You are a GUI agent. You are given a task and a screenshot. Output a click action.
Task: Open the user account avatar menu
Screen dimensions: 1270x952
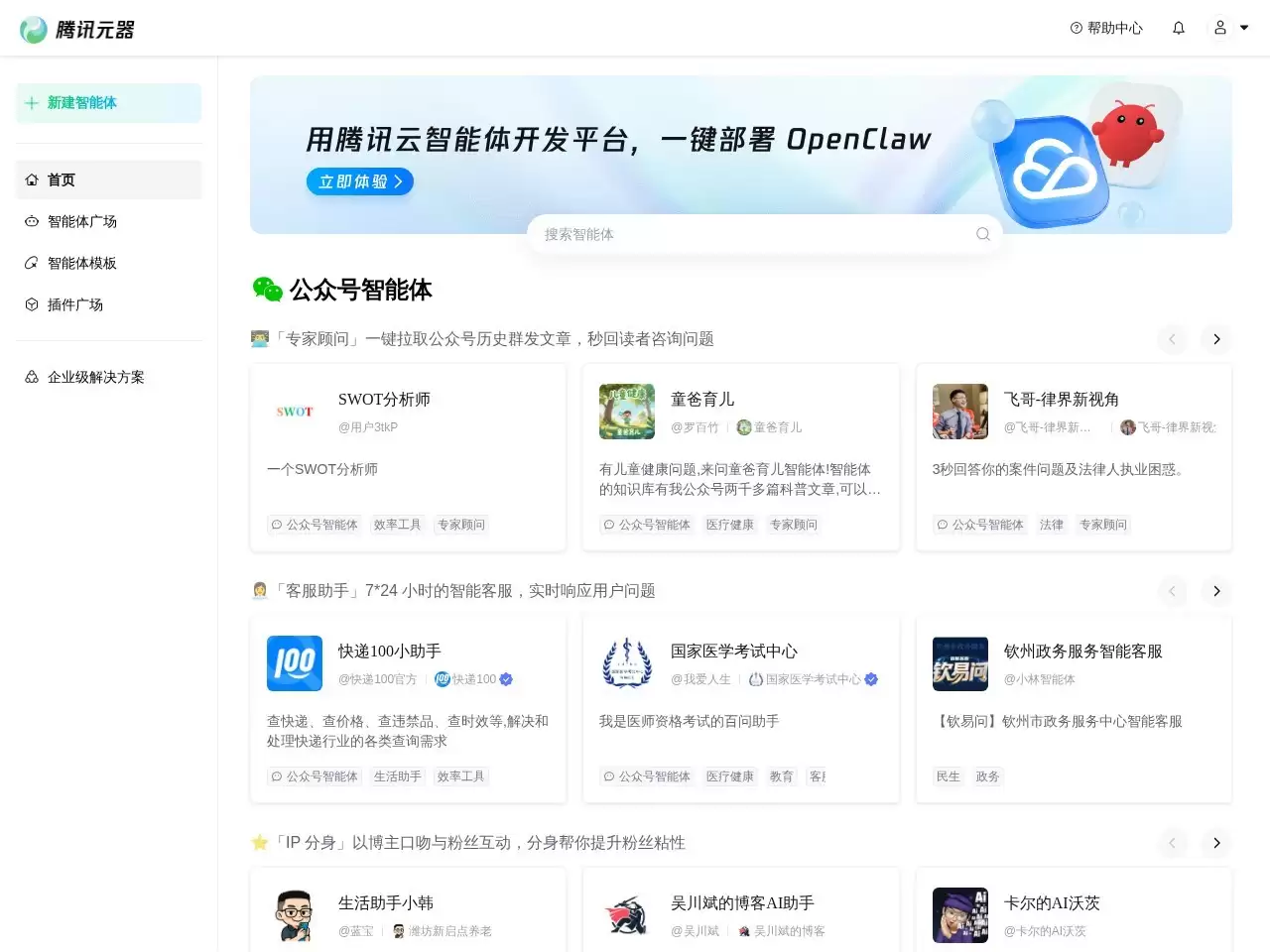click(x=1220, y=28)
